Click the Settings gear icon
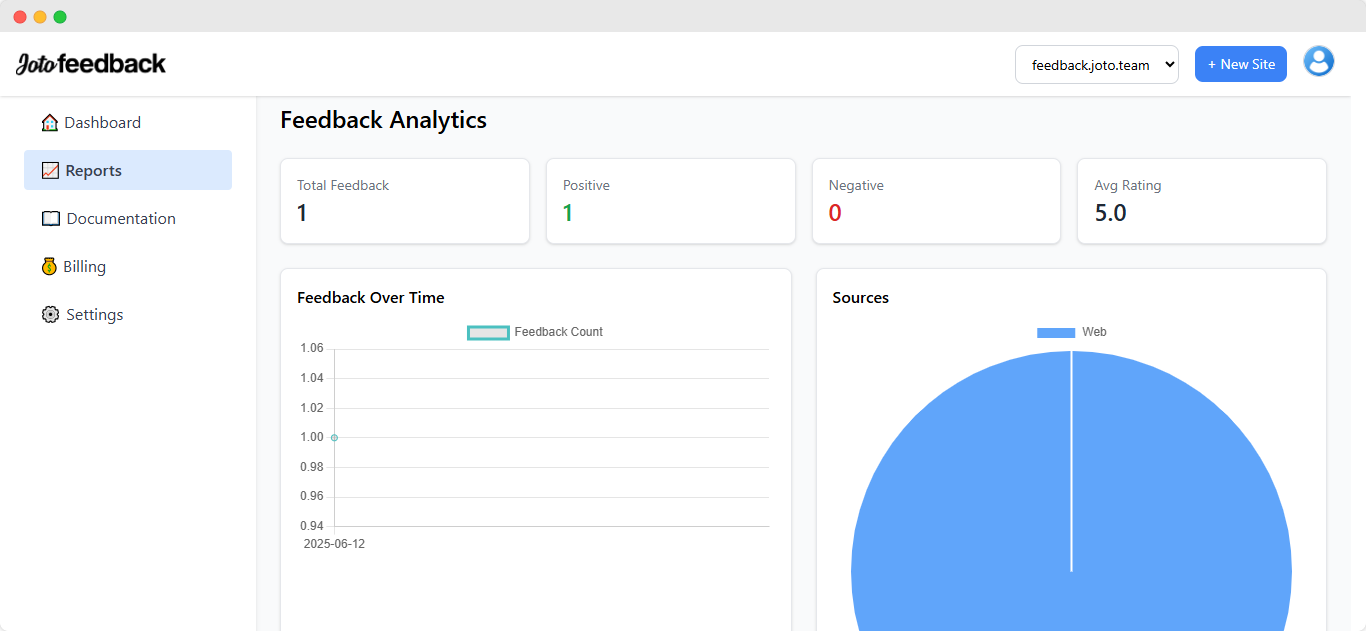The image size is (1366, 631). coord(51,315)
